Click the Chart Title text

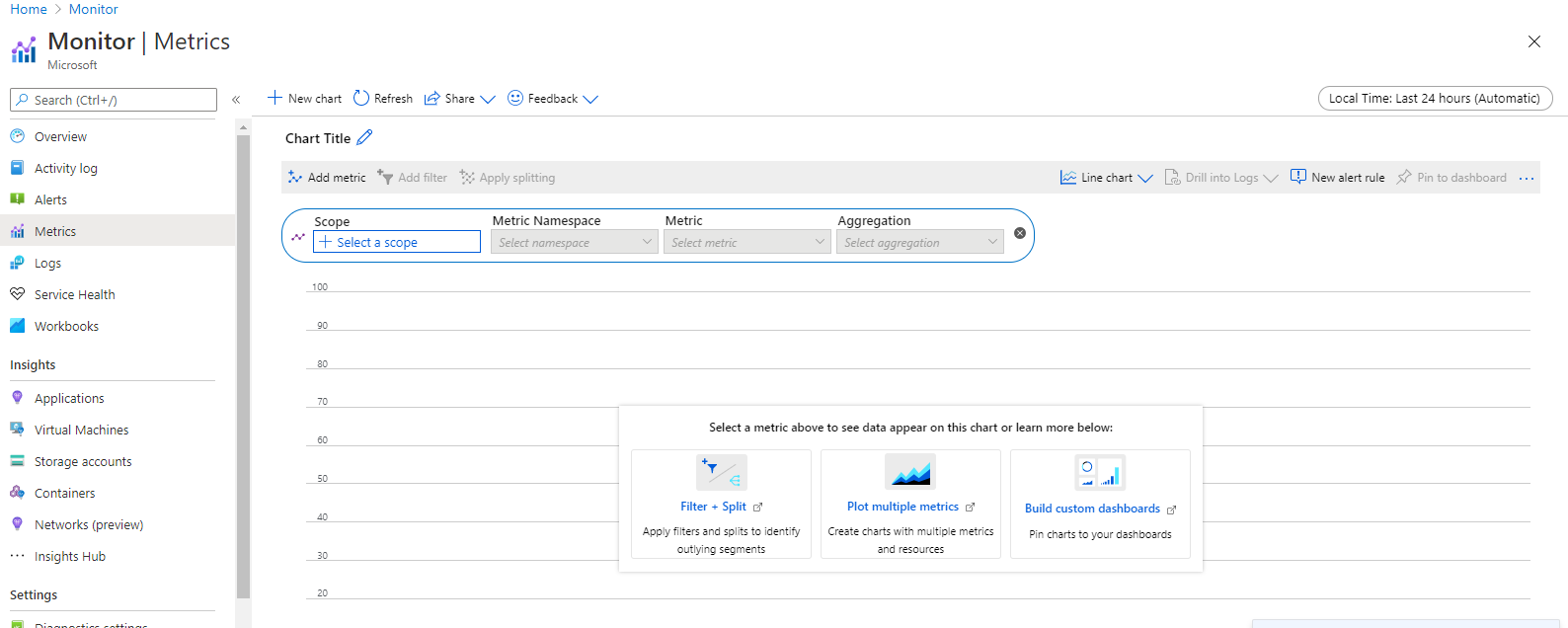[x=318, y=138]
